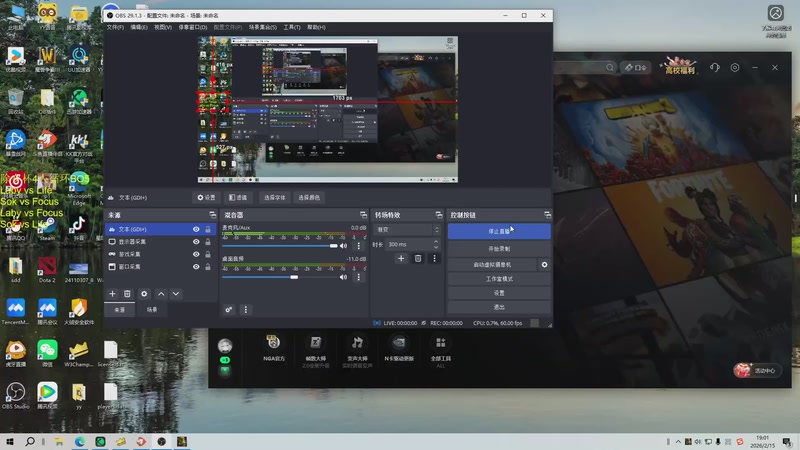Viewport: 800px width, 450px height.
Task: Click the 退出 button
Action: click(499, 307)
